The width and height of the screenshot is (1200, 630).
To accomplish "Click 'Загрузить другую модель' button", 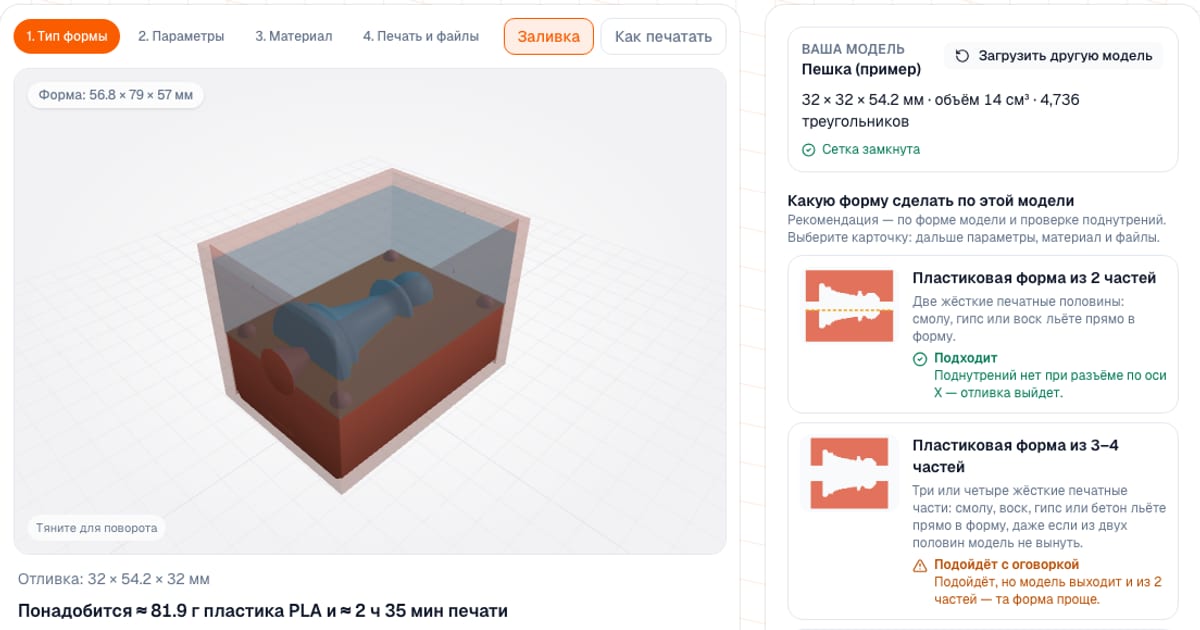I will tap(1054, 56).
